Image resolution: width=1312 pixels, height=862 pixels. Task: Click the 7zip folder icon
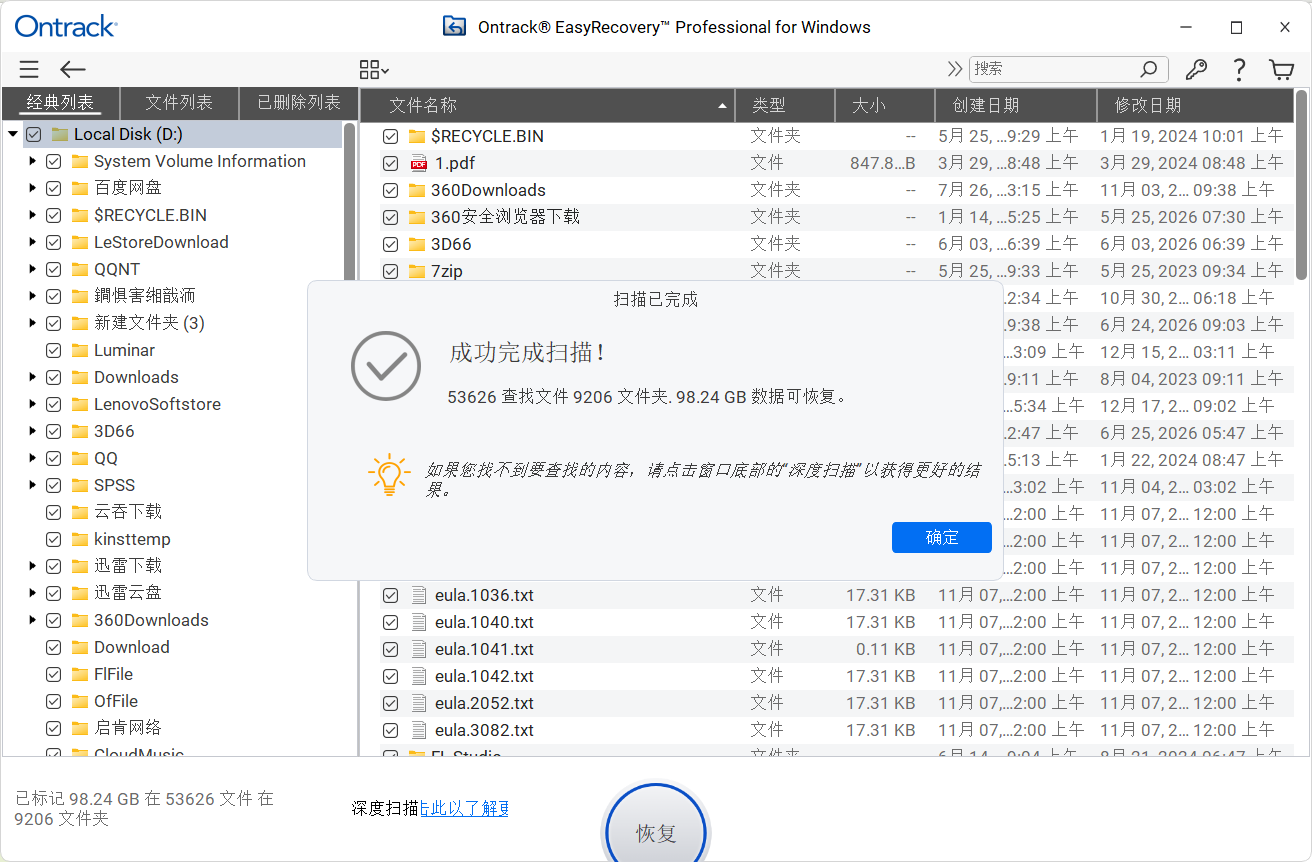(x=418, y=271)
